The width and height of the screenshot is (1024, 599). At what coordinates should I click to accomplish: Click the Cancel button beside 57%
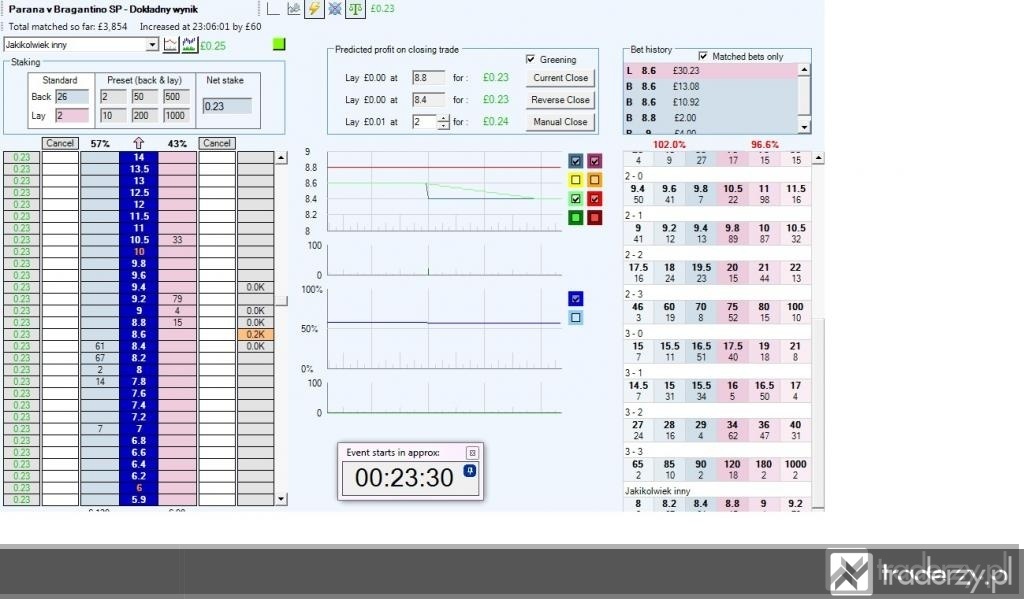tap(60, 143)
